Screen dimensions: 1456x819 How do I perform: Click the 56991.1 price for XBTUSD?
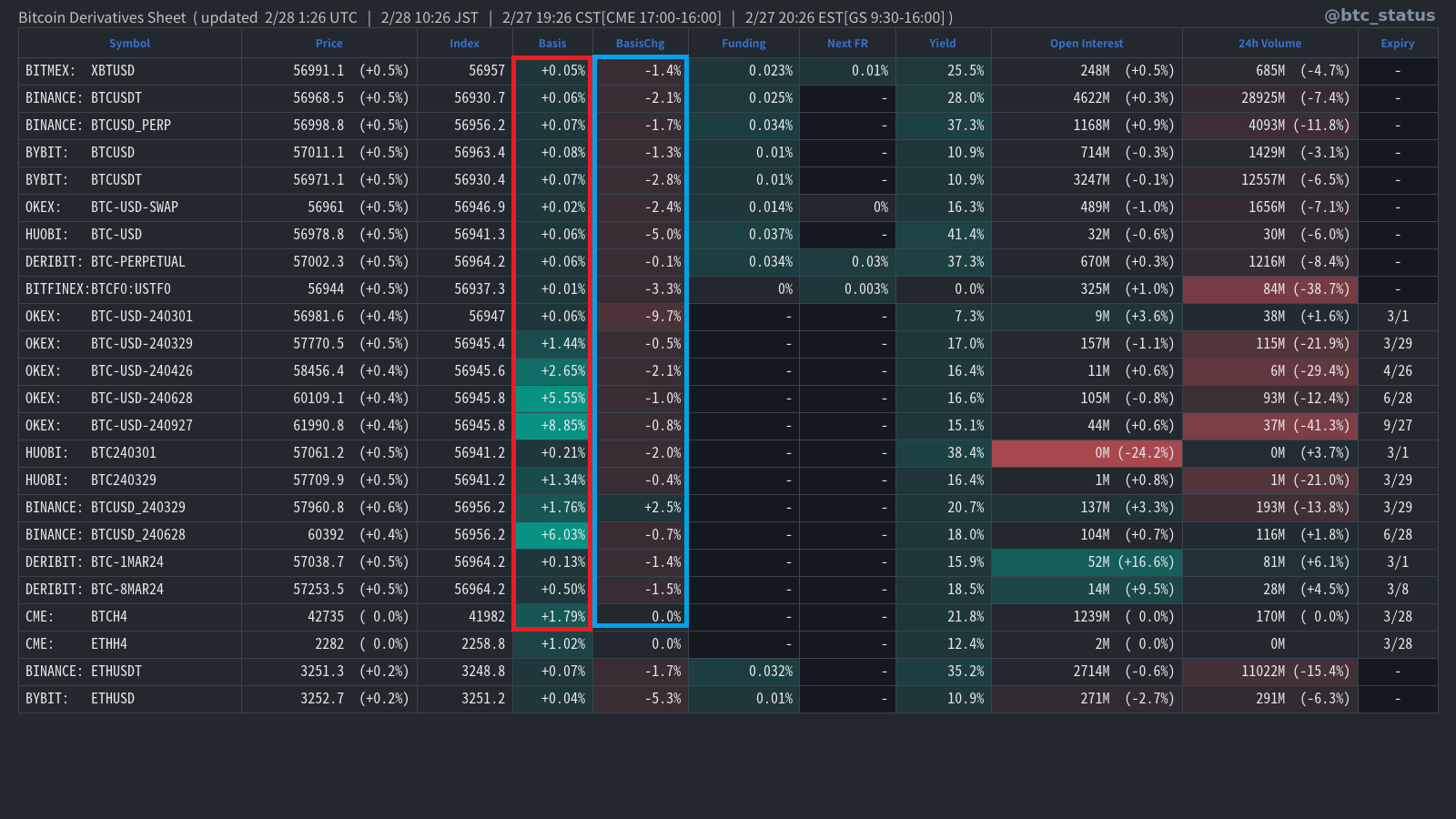pyautogui.click(x=318, y=71)
